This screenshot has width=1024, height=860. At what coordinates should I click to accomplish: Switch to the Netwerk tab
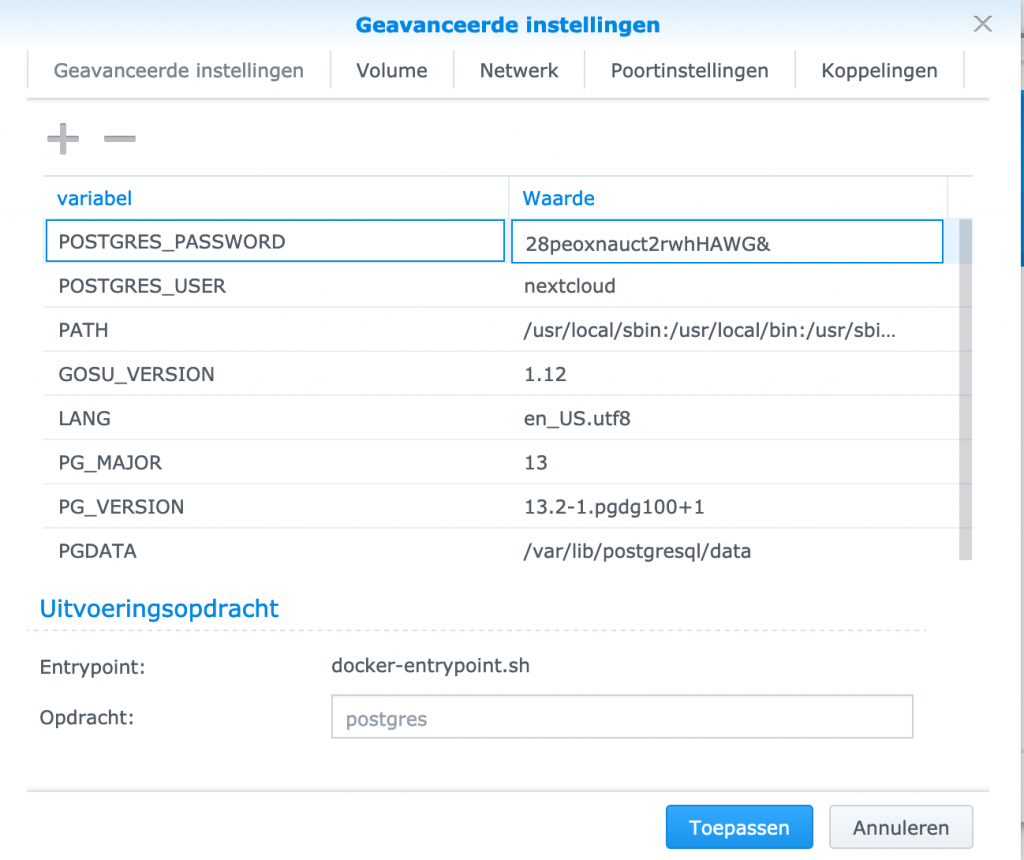pos(519,70)
